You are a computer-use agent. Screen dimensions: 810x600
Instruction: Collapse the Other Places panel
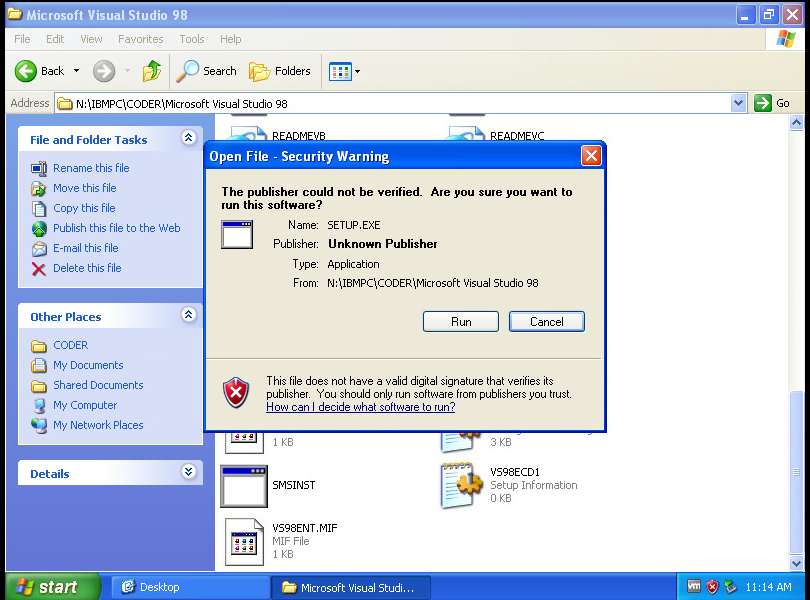(x=189, y=315)
